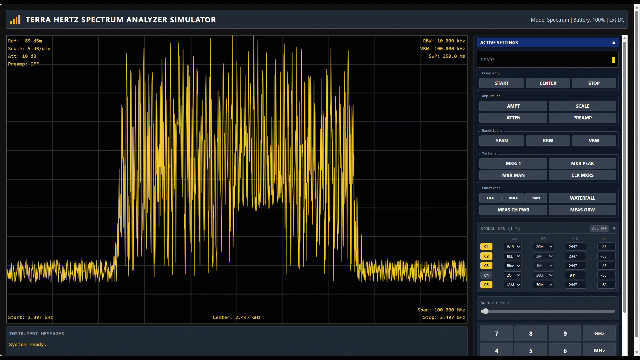Open first signal row type dropdown
The width and height of the screenshot is (640, 360).
coord(513,247)
